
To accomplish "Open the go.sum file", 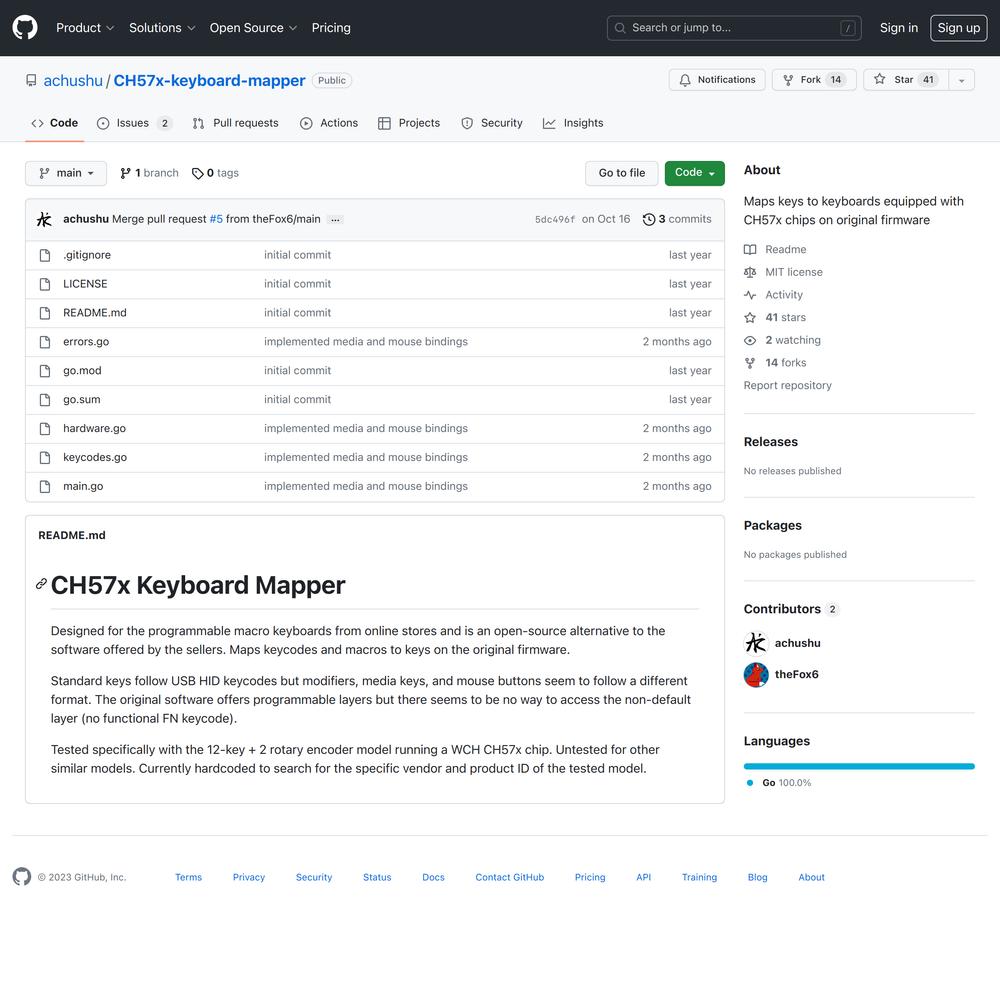I will pos(82,400).
